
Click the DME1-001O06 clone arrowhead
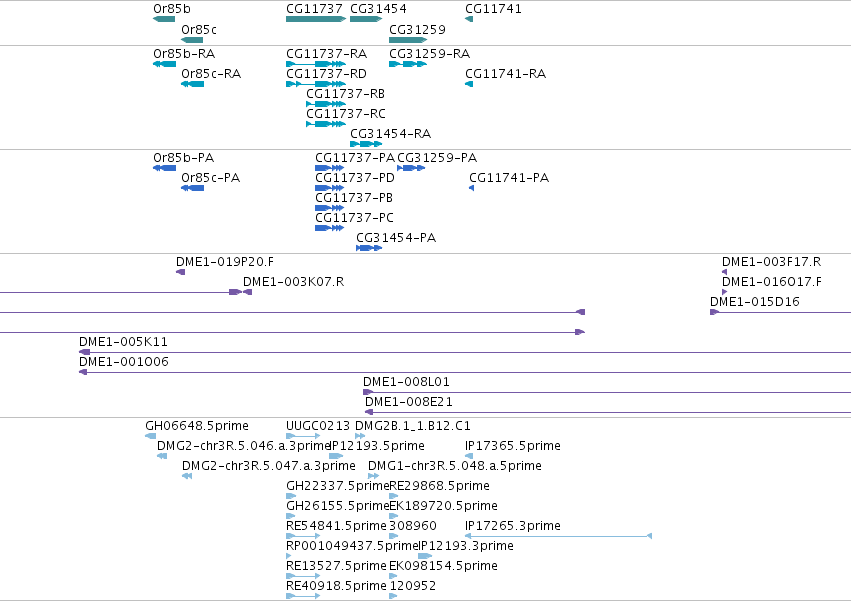tap(83, 373)
